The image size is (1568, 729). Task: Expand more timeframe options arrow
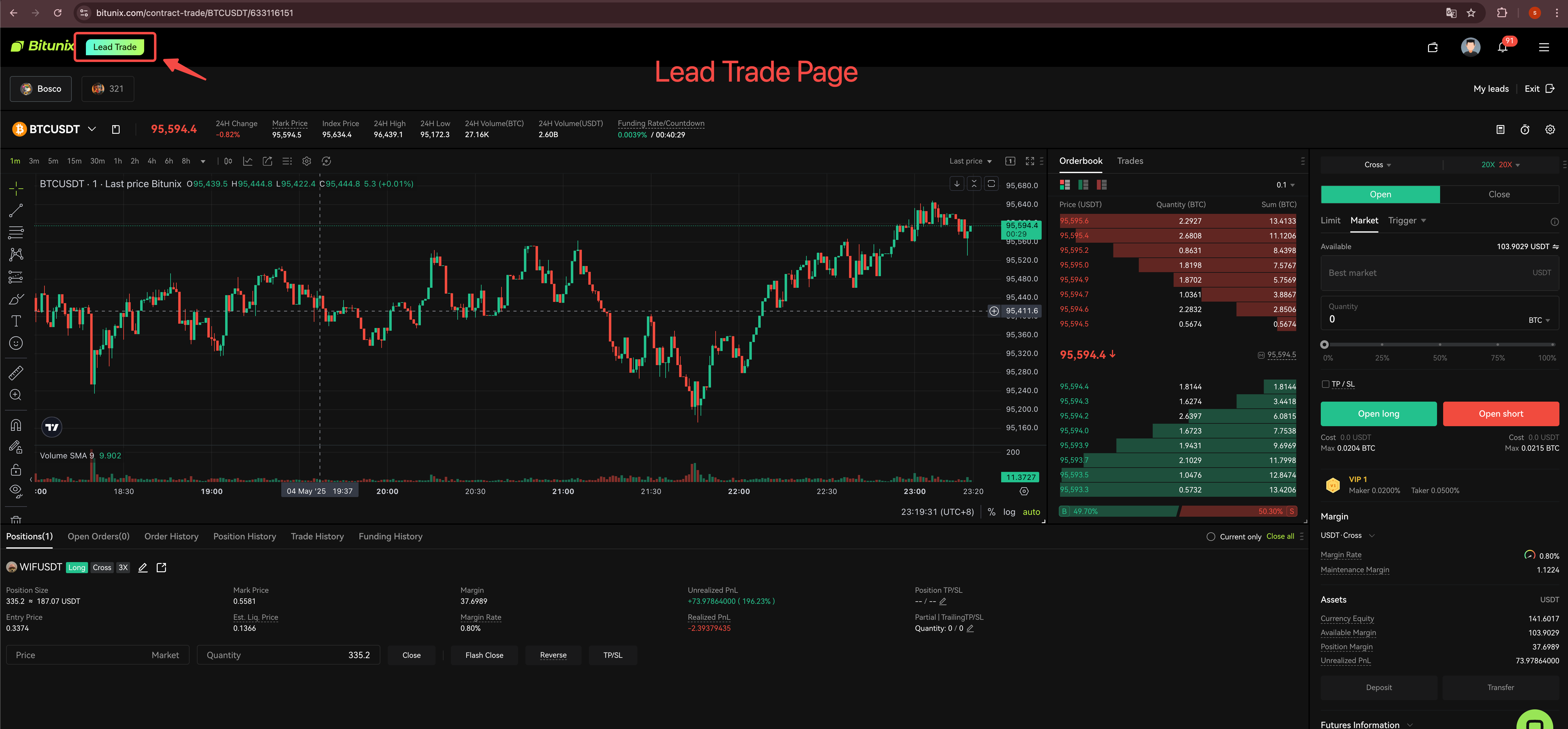[203, 161]
